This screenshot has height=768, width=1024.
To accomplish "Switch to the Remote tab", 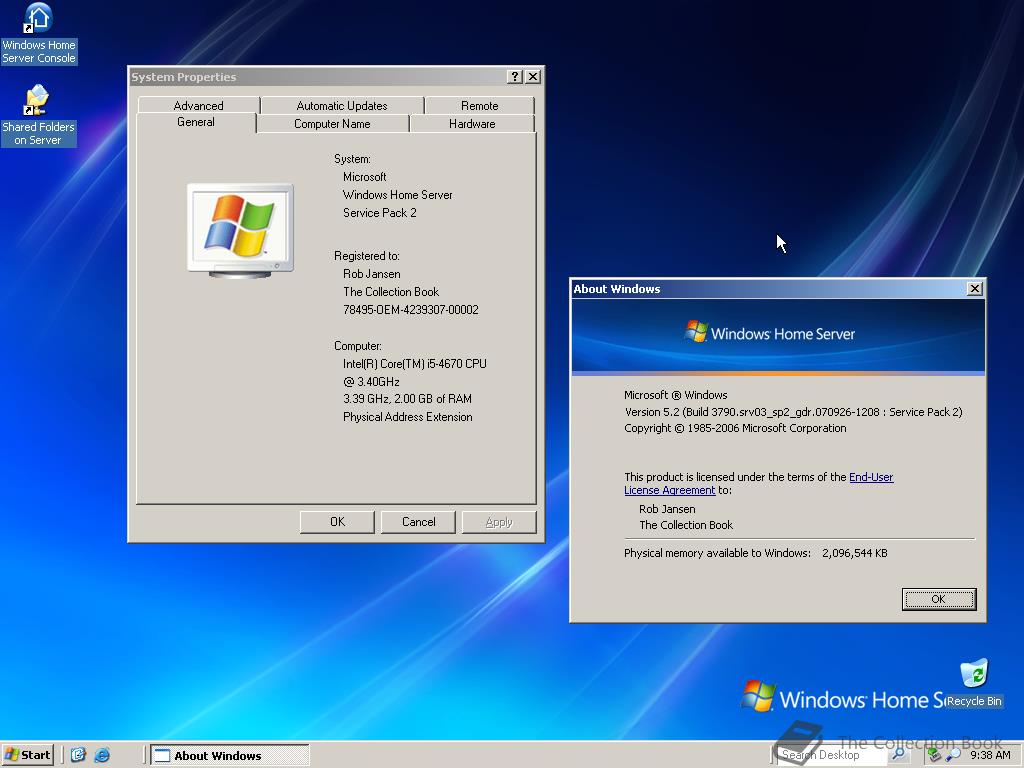I will 479,105.
